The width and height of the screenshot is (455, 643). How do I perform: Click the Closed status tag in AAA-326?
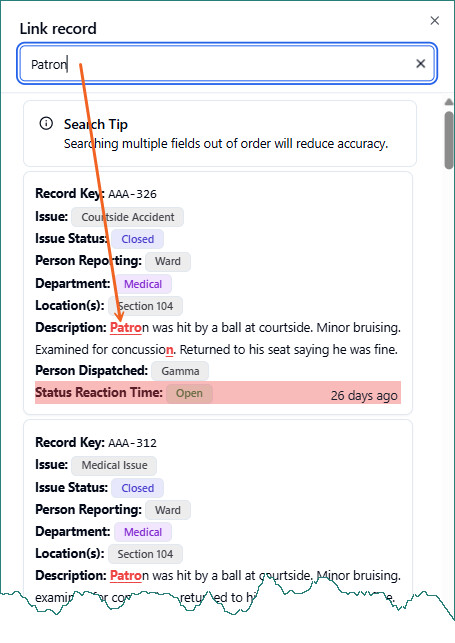pyautogui.click(x=137, y=239)
